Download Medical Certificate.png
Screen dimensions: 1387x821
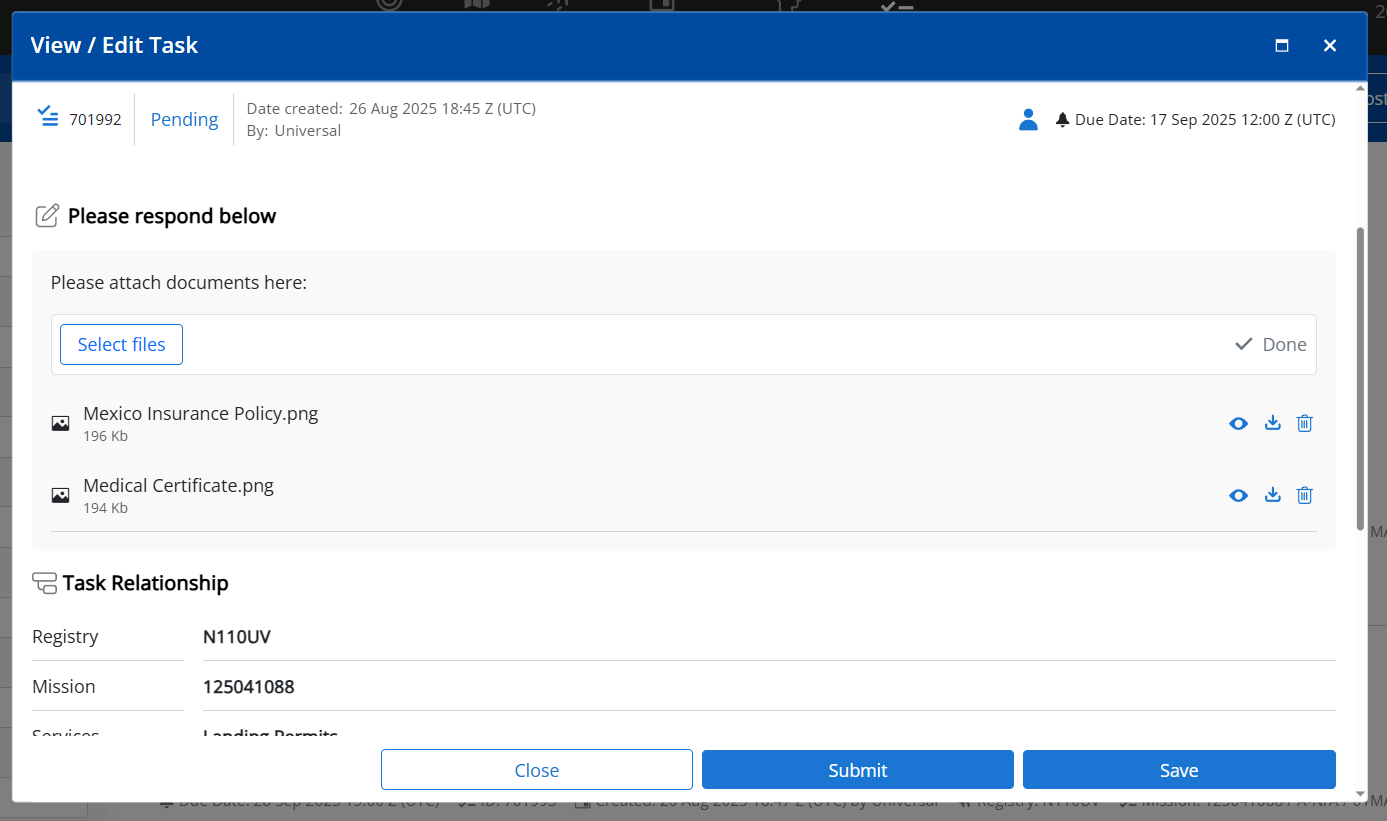1272,495
